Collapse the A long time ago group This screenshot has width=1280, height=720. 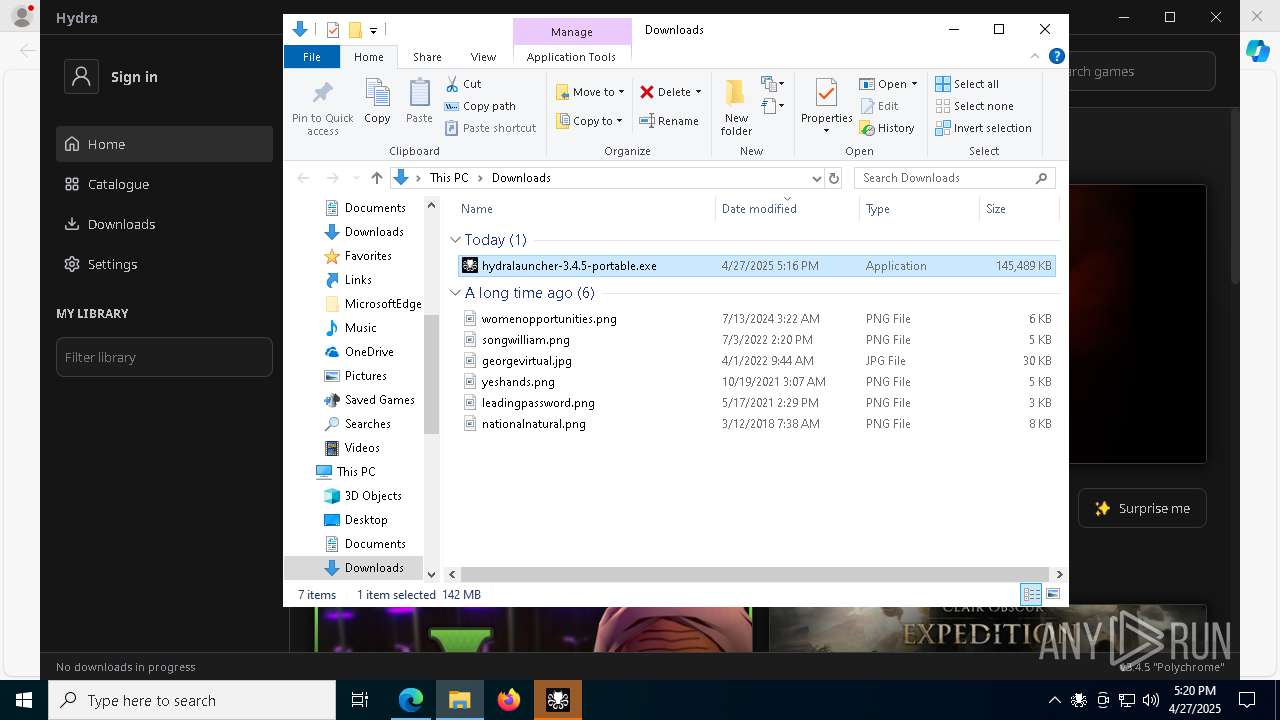click(455, 293)
